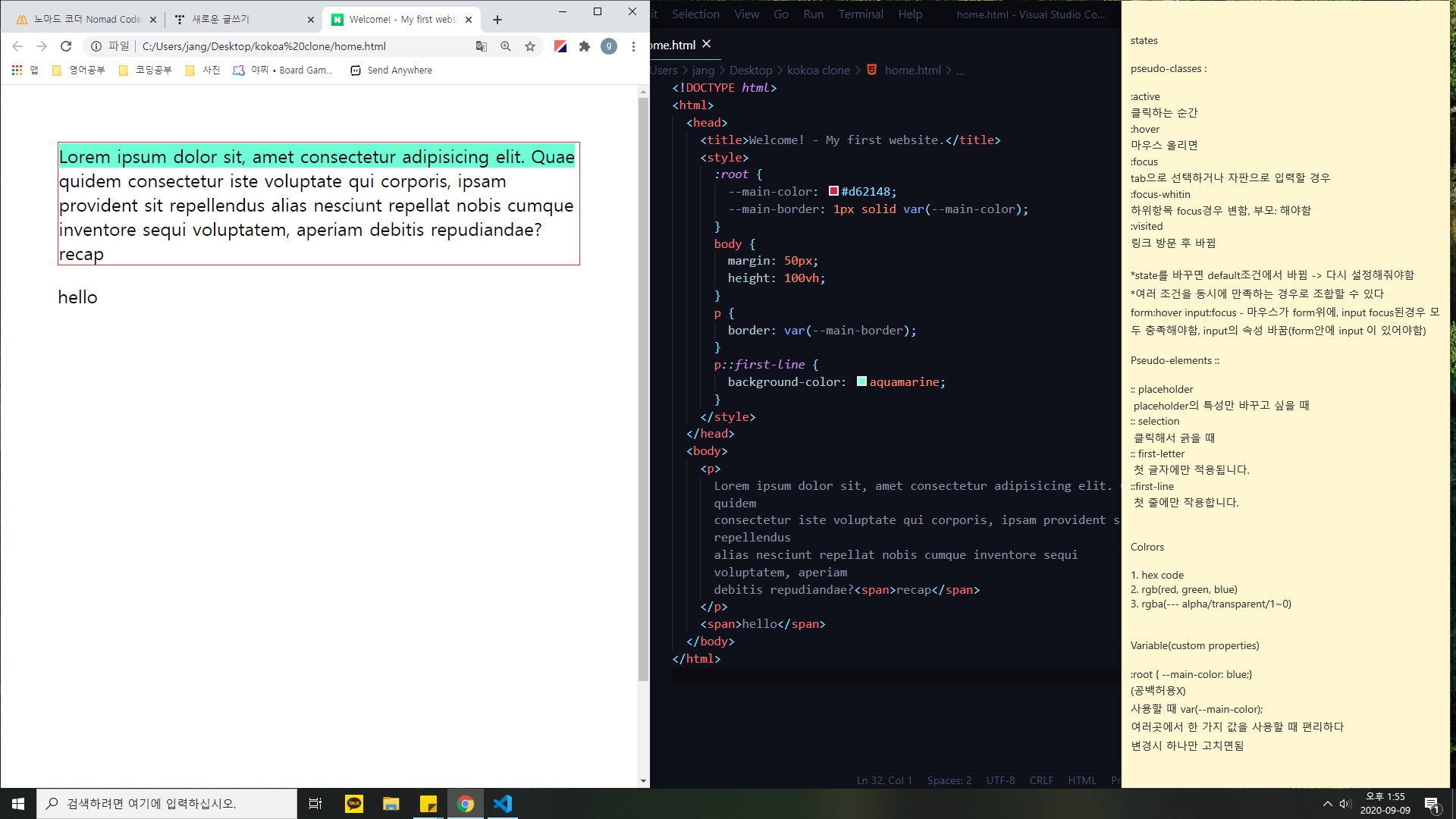Click the zoom magnifier icon in address bar
Viewport: 1456px width, 819px height.
(506, 46)
